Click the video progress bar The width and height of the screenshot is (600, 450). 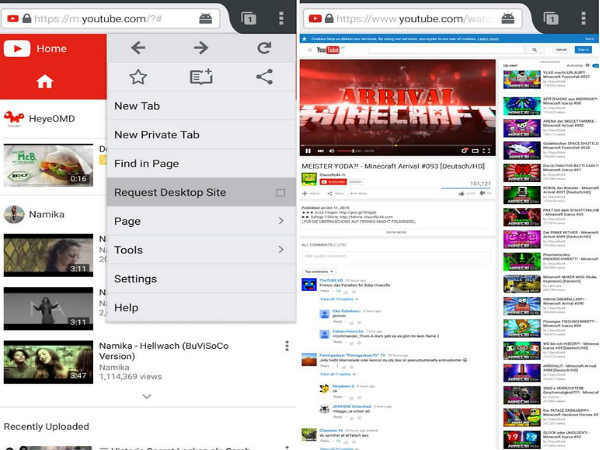397,145
